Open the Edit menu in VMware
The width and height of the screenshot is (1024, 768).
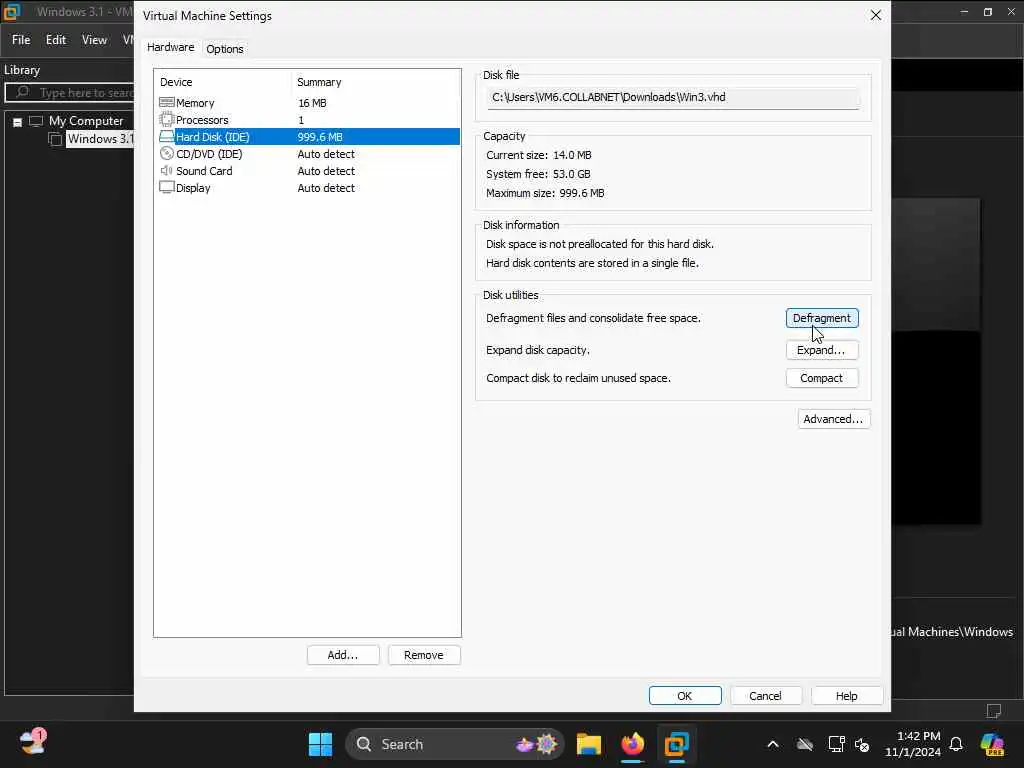pyautogui.click(x=56, y=40)
